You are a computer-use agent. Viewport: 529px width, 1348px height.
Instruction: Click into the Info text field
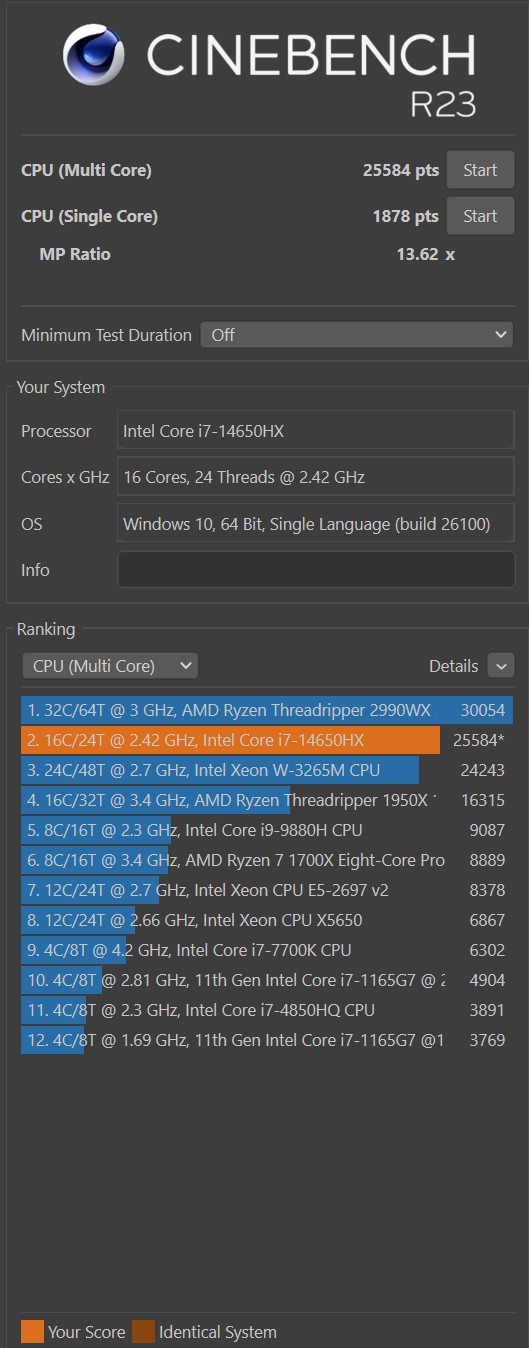point(316,570)
